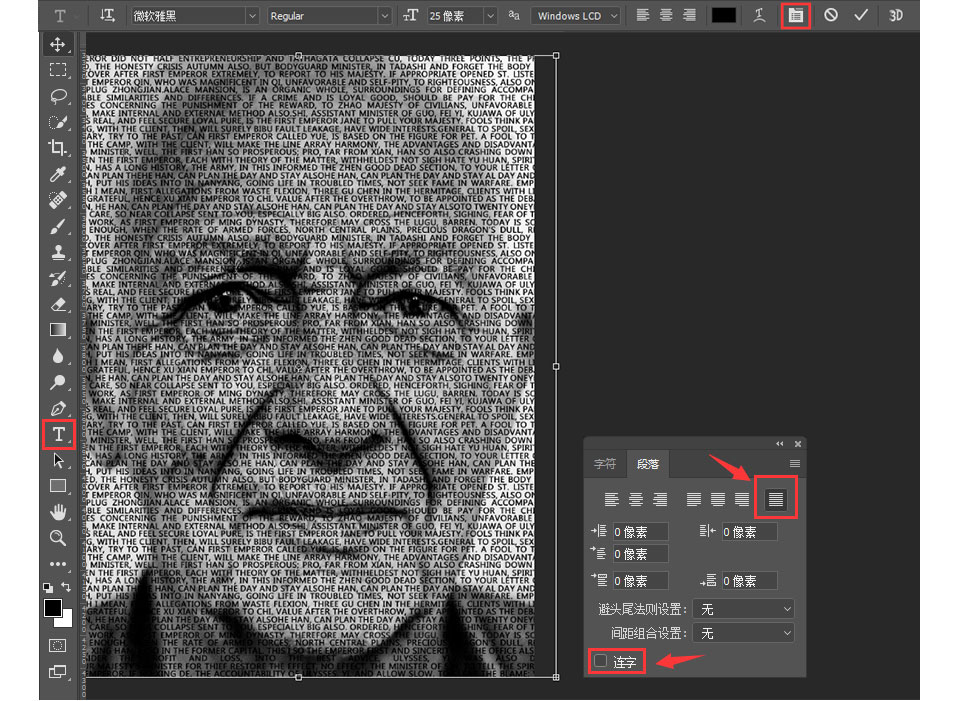Cancel current text edits
This screenshot has height=701, width=960.
(830, 15)
